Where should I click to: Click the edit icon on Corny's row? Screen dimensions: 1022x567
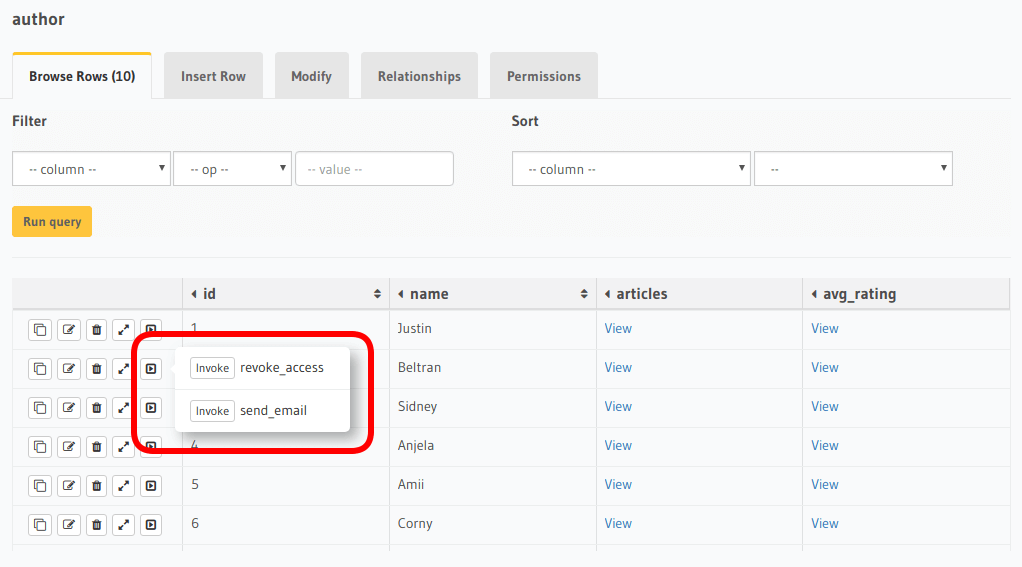pos(68,524)
